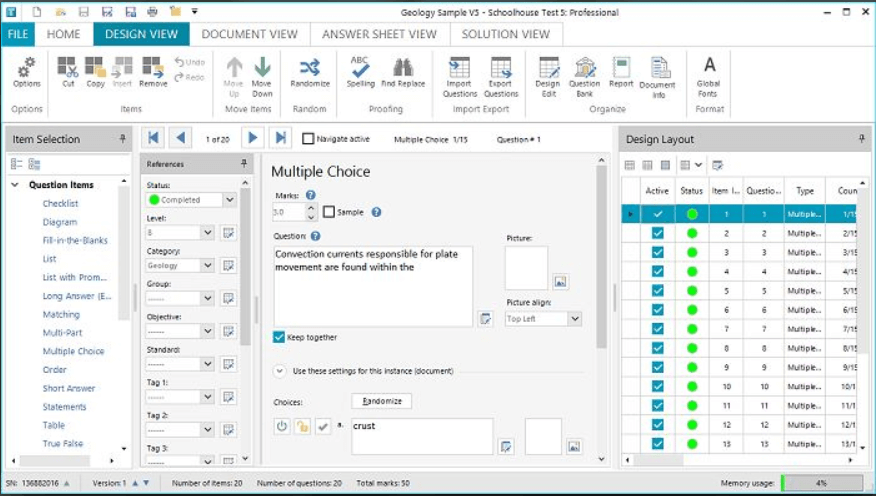
Task: Click the Question text field
Action: point(373,286)
